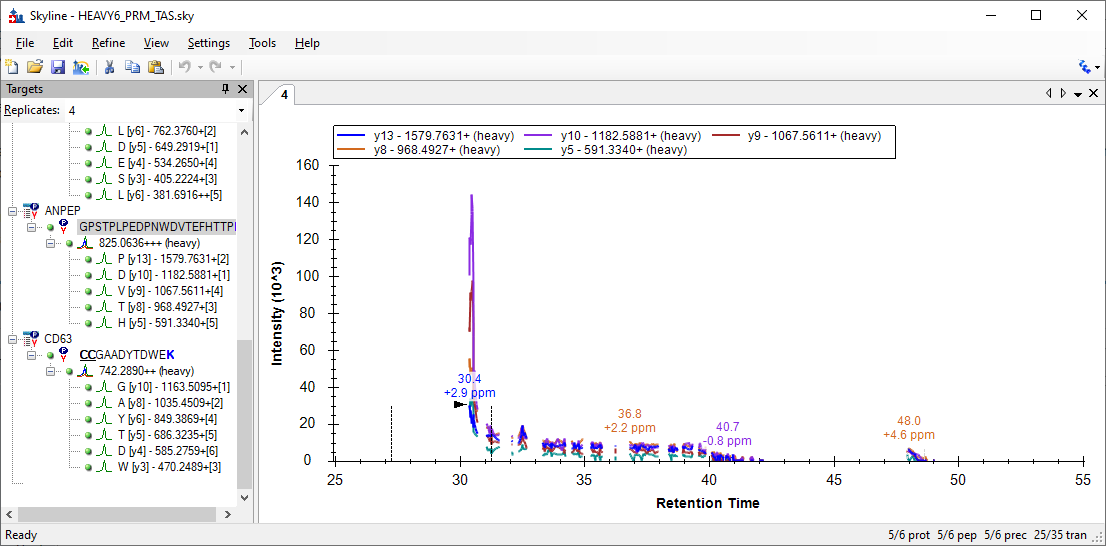
Task: Click the y10 purple legend line swatch
Action: [x=537, y=135]
